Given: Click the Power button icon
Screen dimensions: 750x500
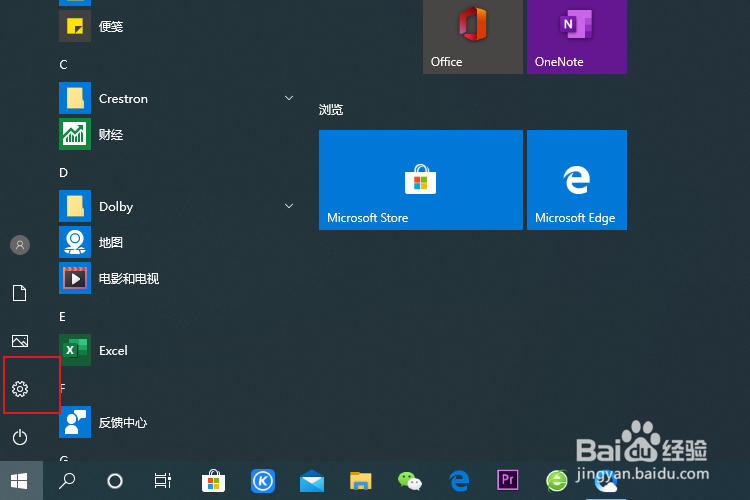Looking at the screenshot, I should point(20,437).
